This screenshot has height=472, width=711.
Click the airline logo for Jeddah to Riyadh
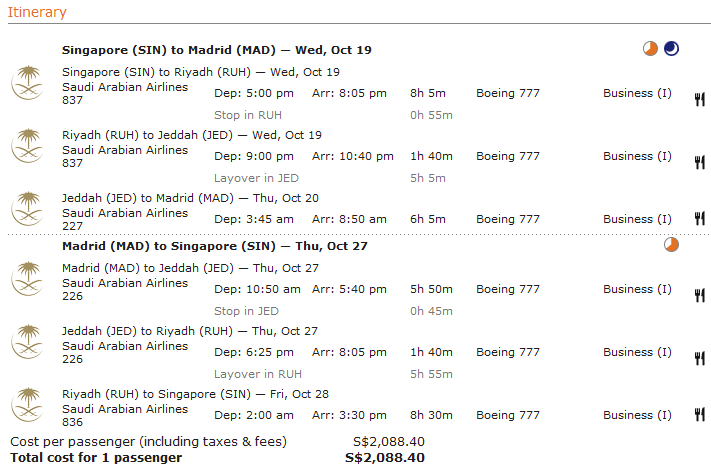click(x=27, y=342)
